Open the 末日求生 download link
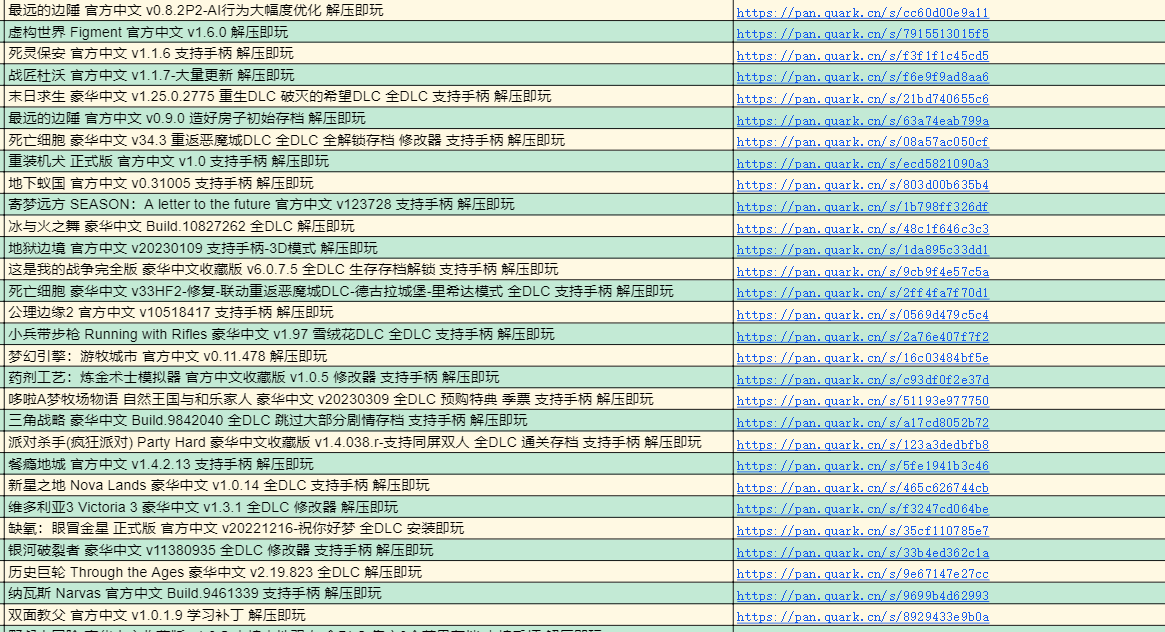The height and width of the screenshot is (632, 1165). (x=860, y=96)
